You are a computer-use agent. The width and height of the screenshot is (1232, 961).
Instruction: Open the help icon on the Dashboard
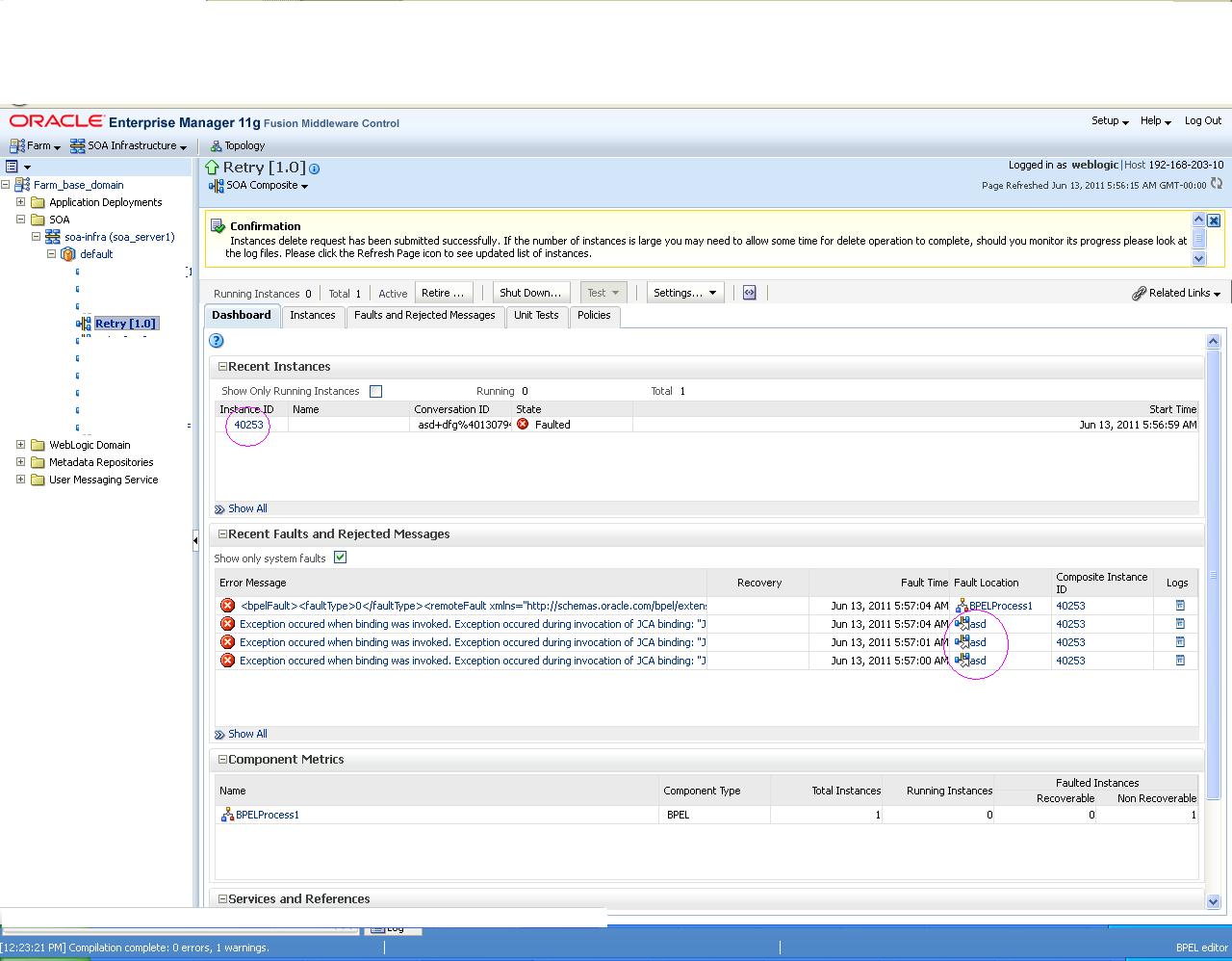tap(216, 341)
